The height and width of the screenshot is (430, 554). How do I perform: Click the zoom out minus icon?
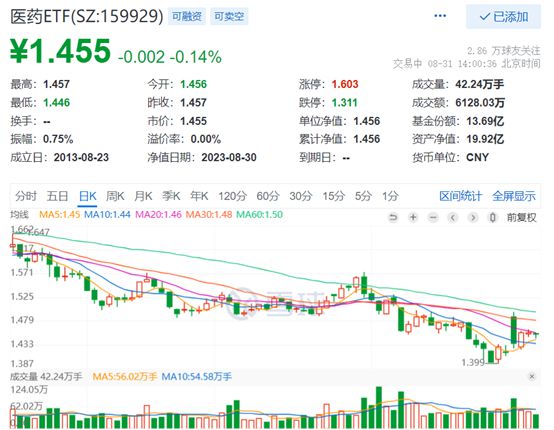coord(433,217)
